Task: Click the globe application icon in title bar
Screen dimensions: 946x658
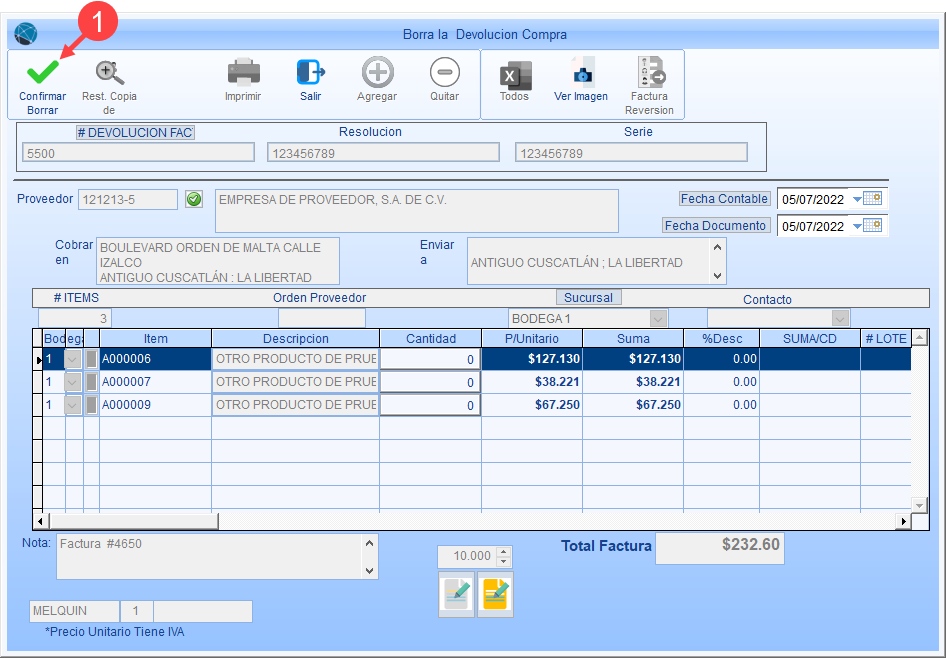Action: [x=25, y=33]
